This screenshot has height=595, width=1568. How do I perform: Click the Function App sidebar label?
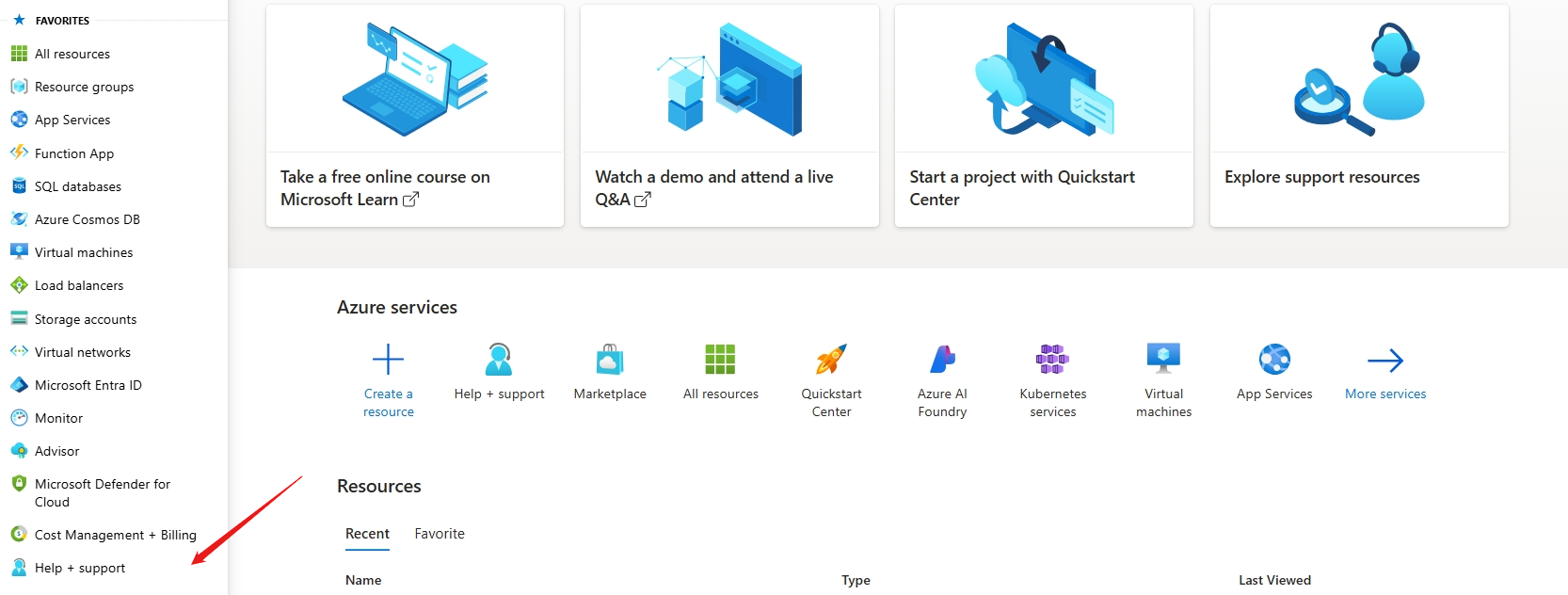point(74,153)
